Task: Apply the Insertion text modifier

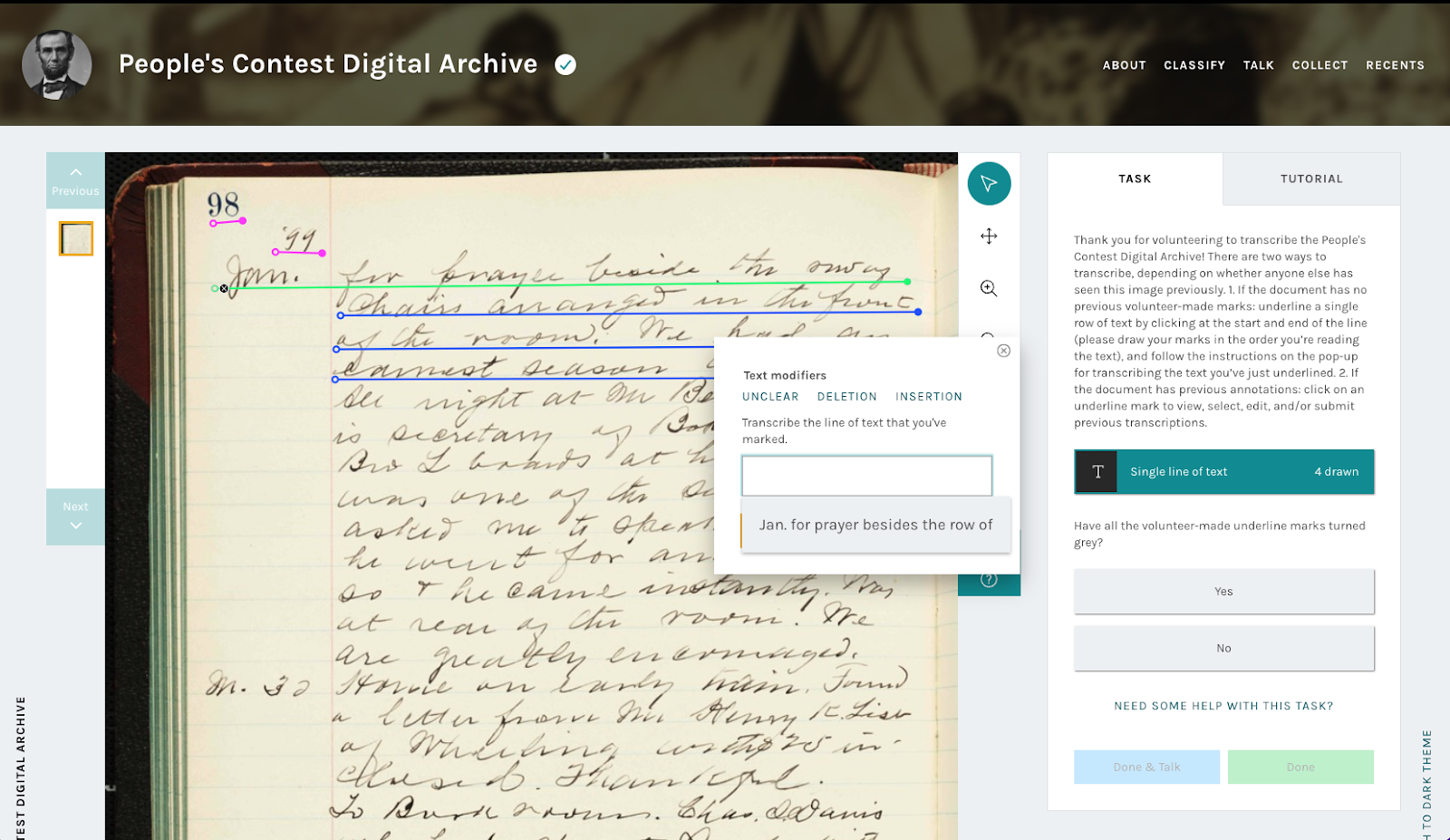Action: point(928,397)
